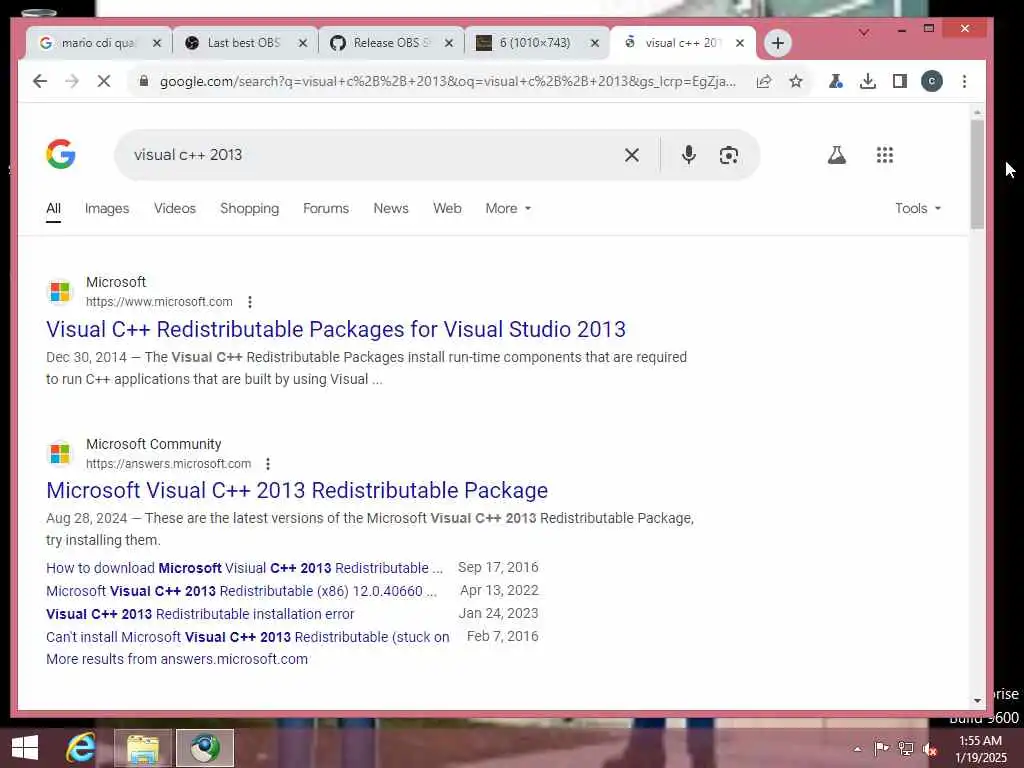Open the downloads icon in toolbar
Viewport: 1024px width, 768px height.
[x=867, y=81]
